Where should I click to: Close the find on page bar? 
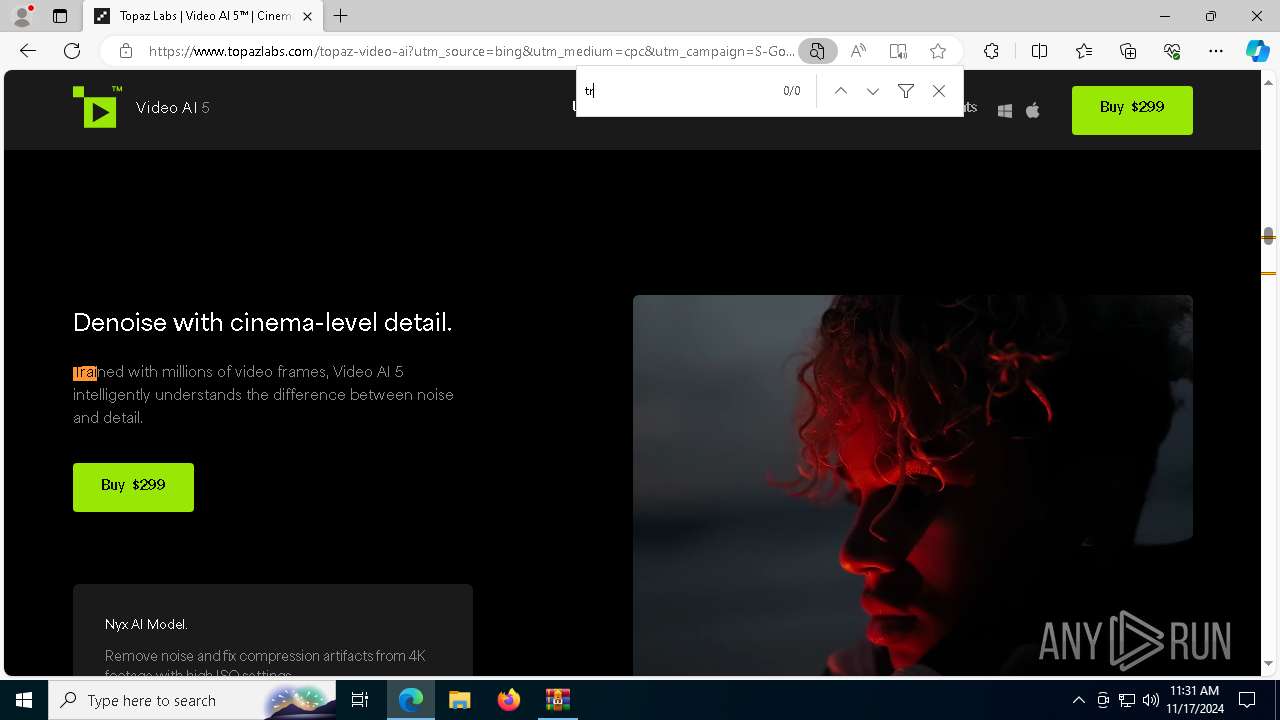pyautogui.click(x=938, y=91)
